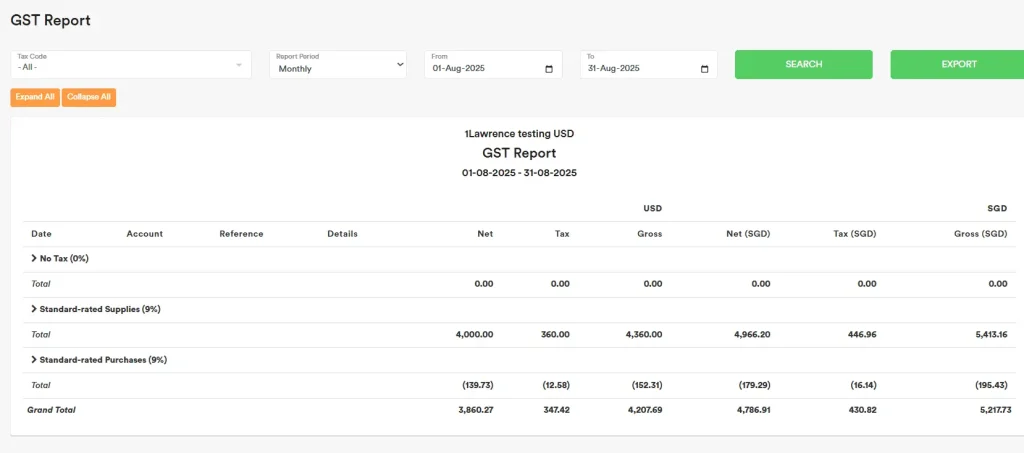Viewport: 1024px width, 453px height.
Task: Click the 3,860.27 grand total net
Action: (x=475, y=410)
